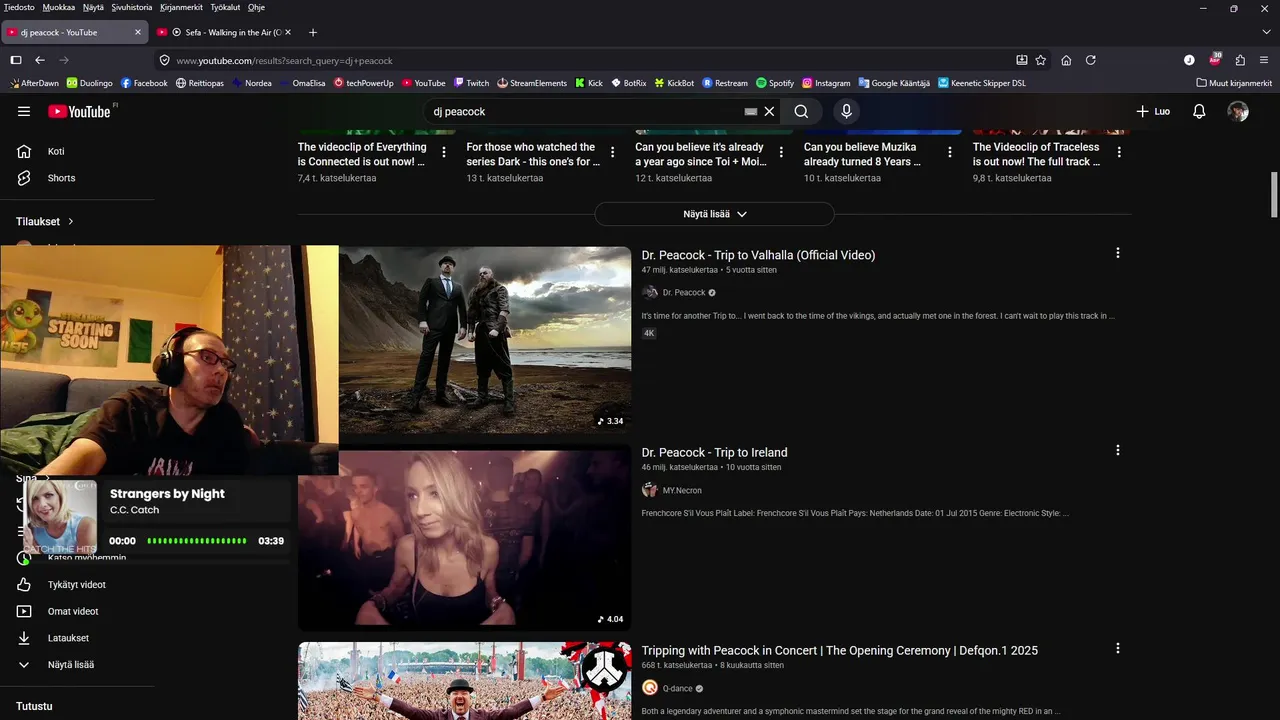Open Tykätyt videot in sidebar

pyautogui.click(x=77, y=585)
